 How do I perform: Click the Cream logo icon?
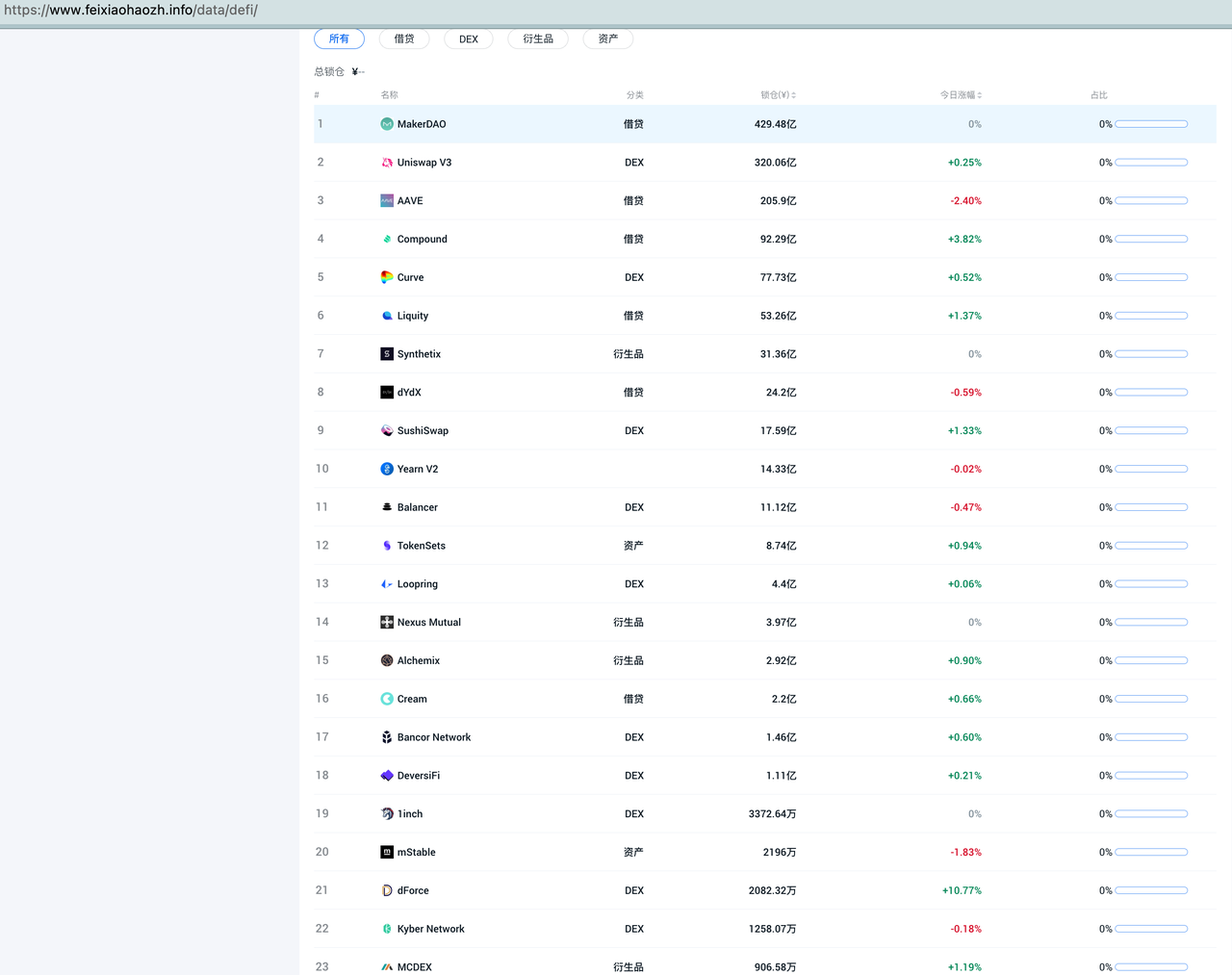pos(387,699)
